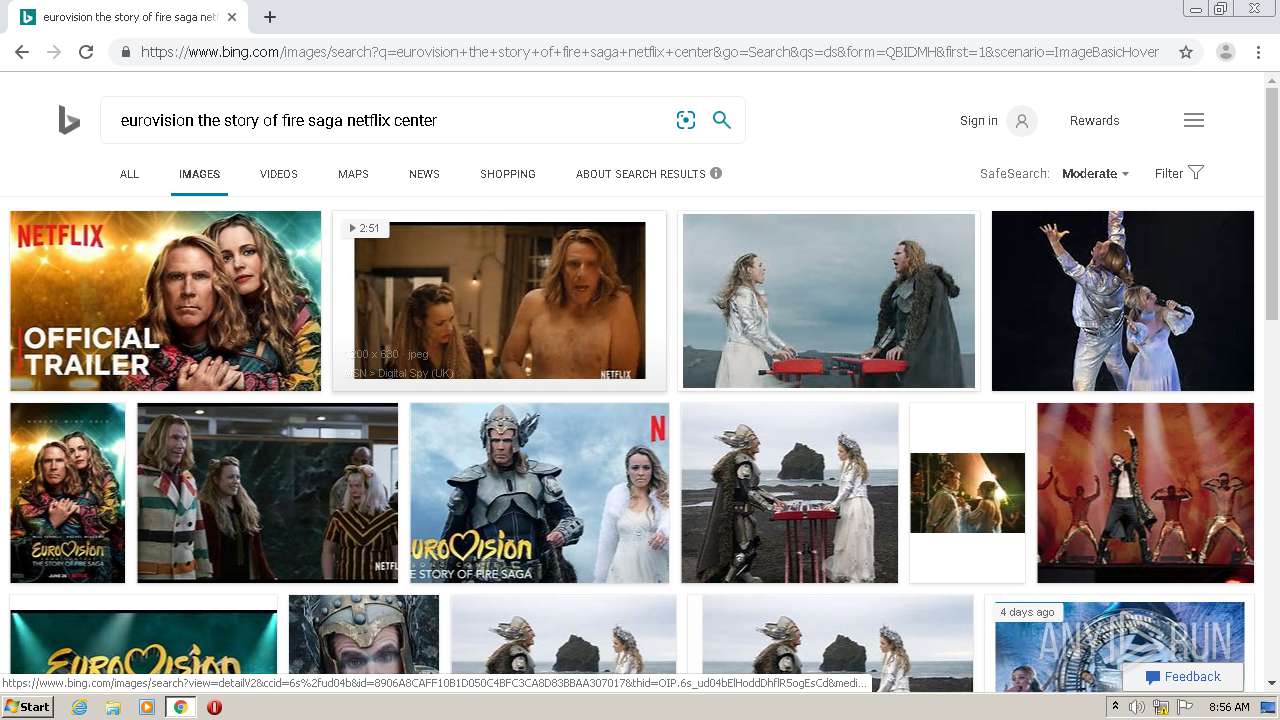Click the taskbar clock 8:56 AM

click(1229, 707)
